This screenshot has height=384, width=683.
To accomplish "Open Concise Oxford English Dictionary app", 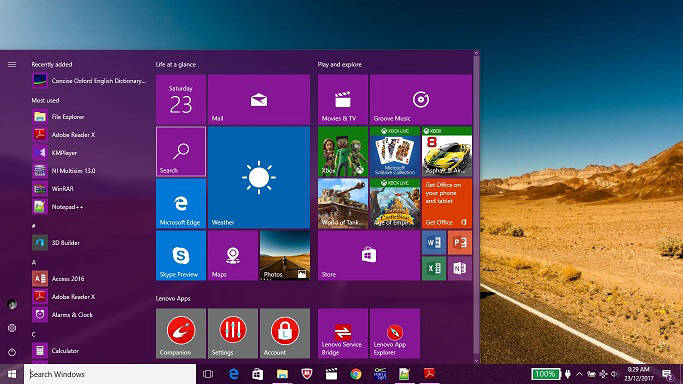I will (89, 81).
